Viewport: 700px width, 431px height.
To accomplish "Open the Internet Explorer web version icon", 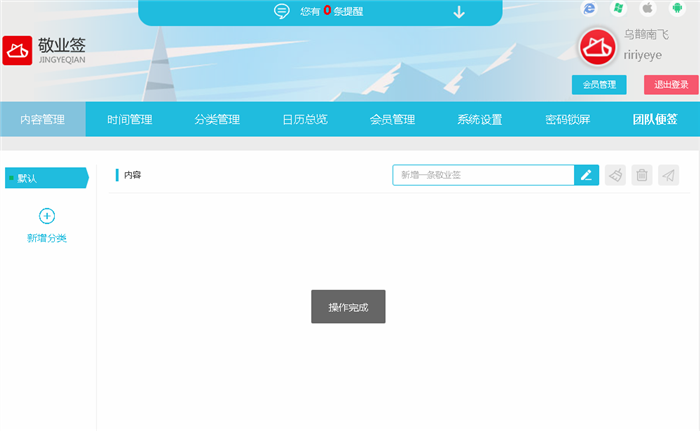I will (589, 8).
